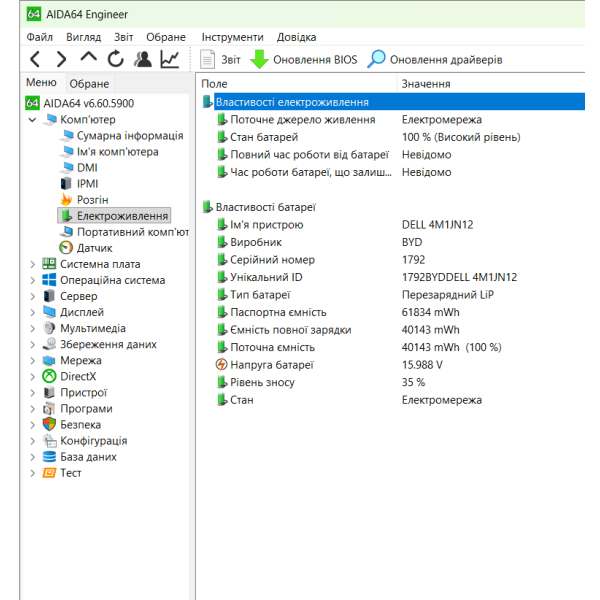
Task: Click the Windows logo icon for Операційна система
Action: point(49,280)
